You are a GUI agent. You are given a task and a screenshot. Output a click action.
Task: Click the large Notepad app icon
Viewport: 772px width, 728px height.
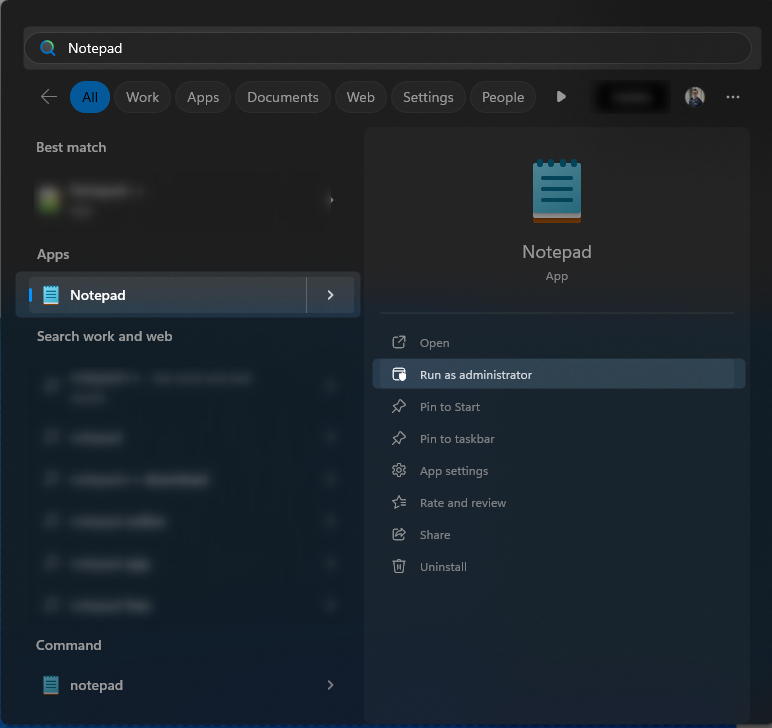tap(557, 191)
